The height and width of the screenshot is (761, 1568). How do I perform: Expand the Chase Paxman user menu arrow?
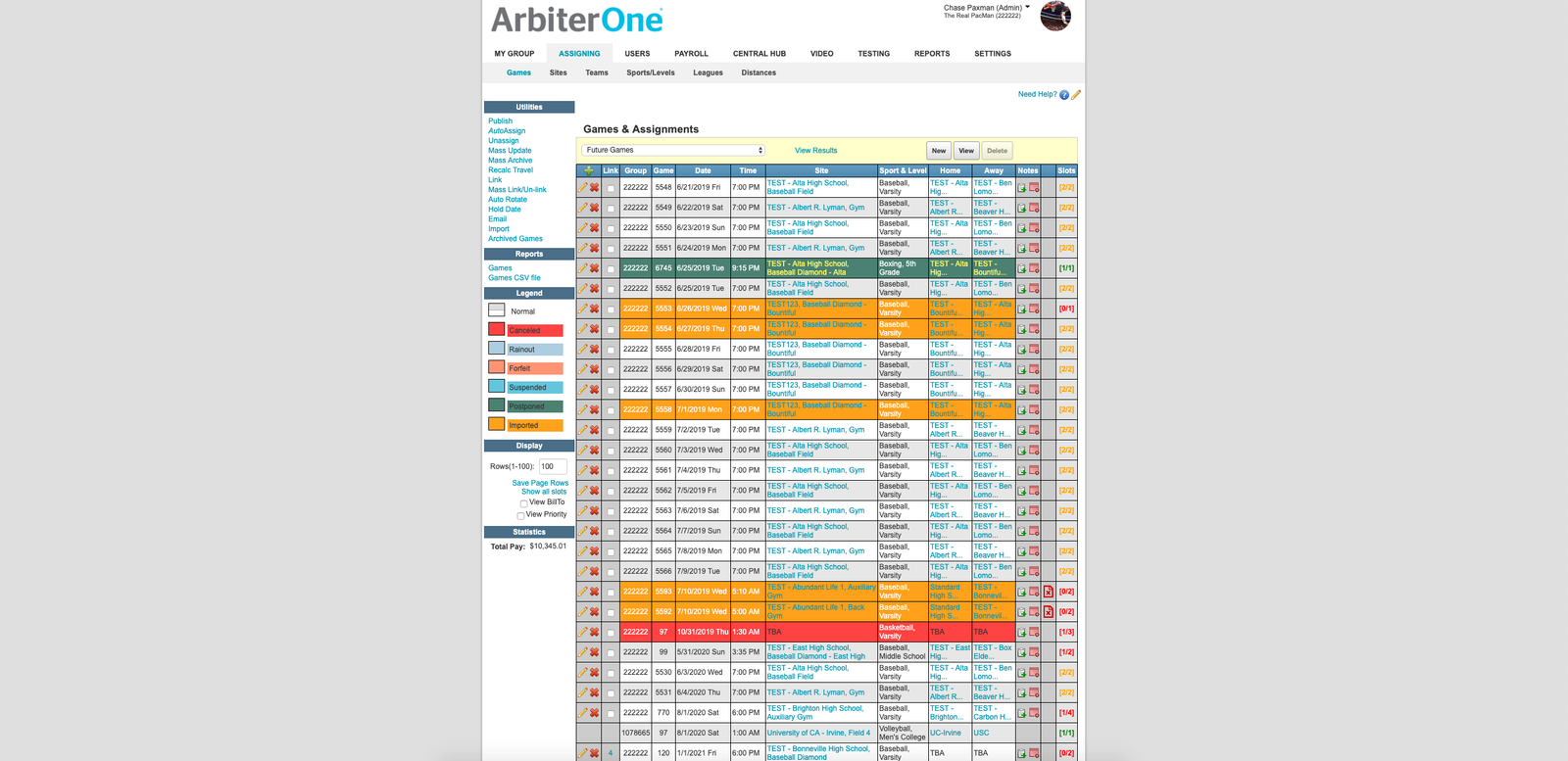[x=1027, y=7]
